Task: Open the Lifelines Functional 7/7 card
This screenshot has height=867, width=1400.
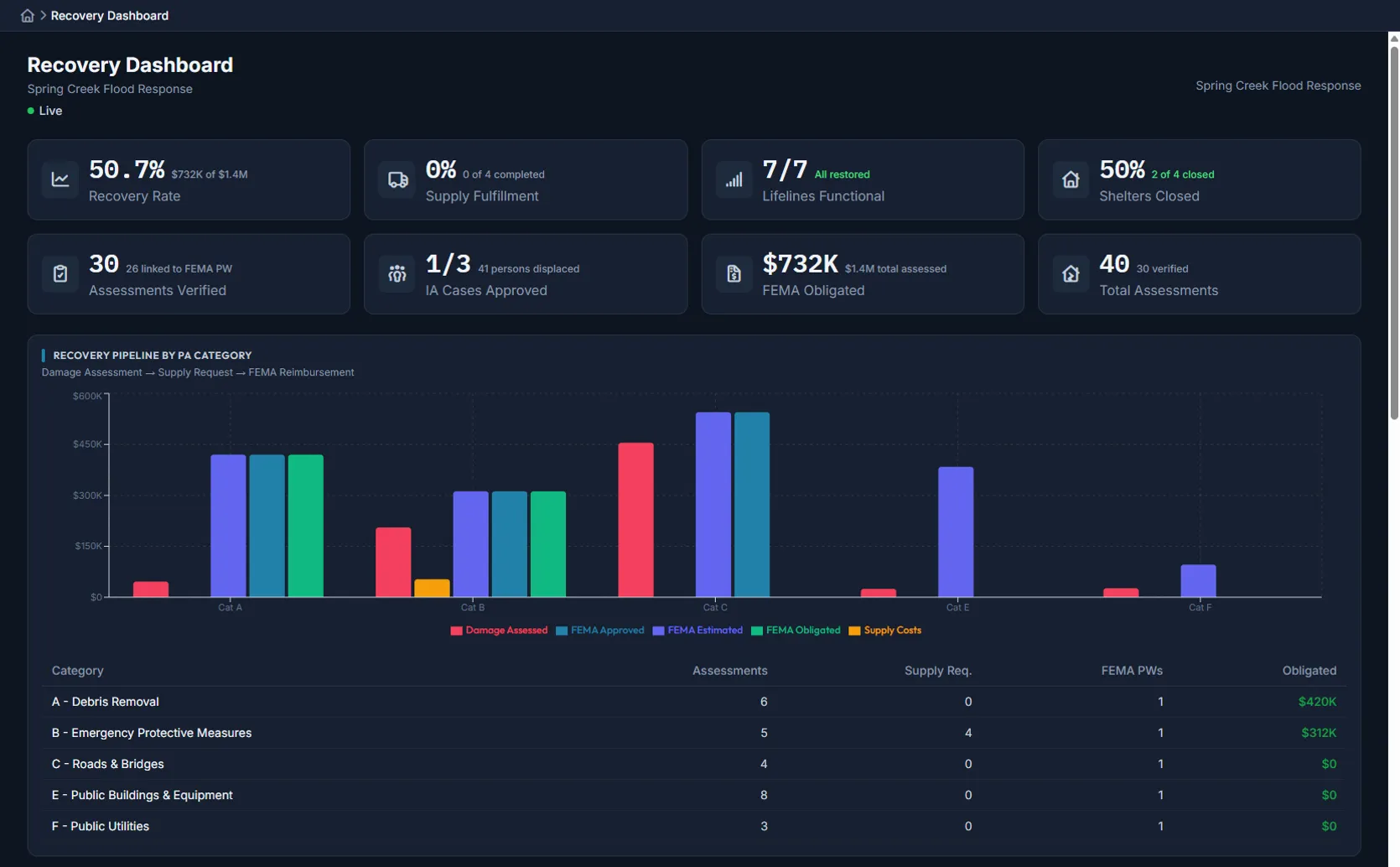Action: coord(863,179)
